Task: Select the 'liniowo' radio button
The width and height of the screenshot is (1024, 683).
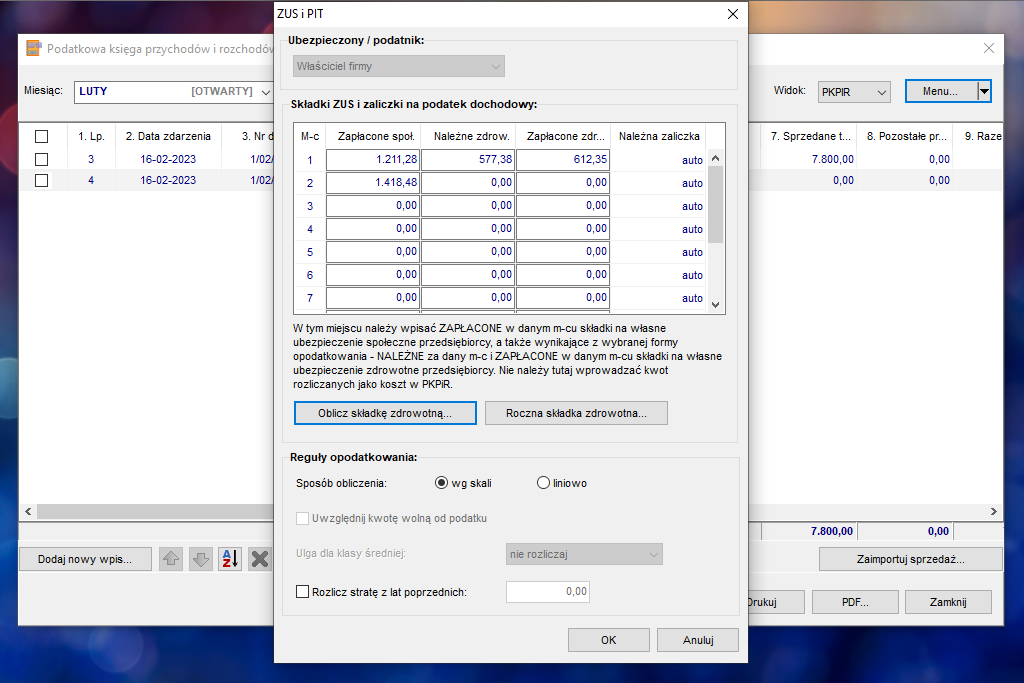Action: (543, 483)
